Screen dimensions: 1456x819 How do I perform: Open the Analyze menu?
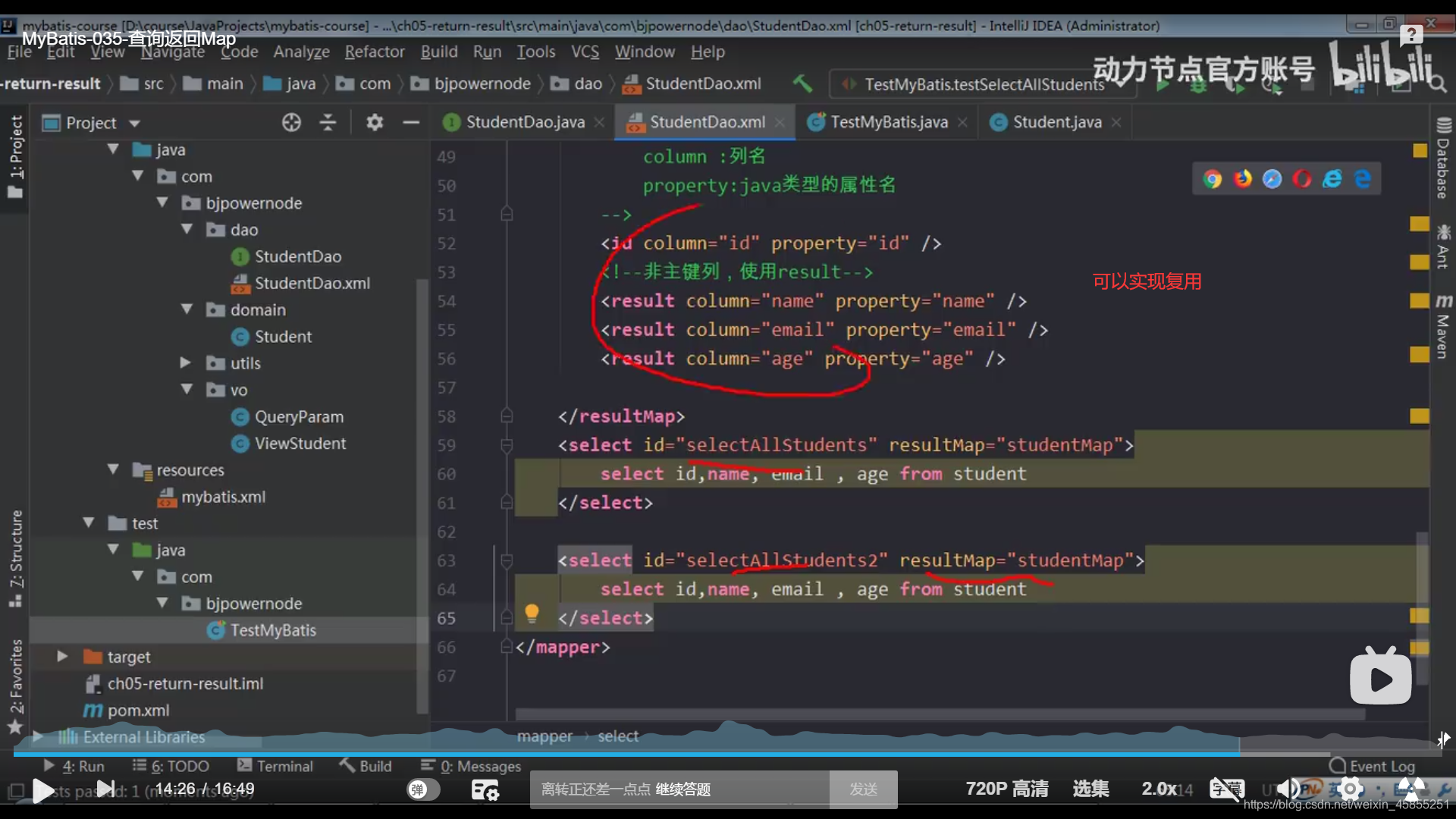coord(301,52)
